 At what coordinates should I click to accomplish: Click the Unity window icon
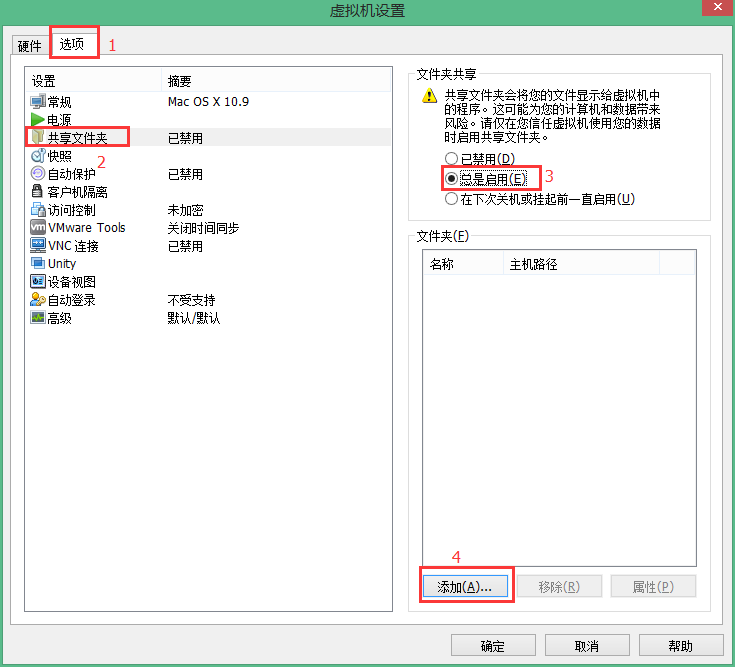(38, 263)
